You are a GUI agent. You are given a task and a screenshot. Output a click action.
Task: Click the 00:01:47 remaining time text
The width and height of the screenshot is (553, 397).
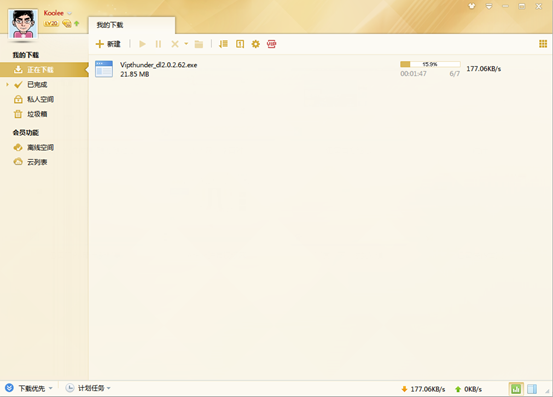pos(413,74)
